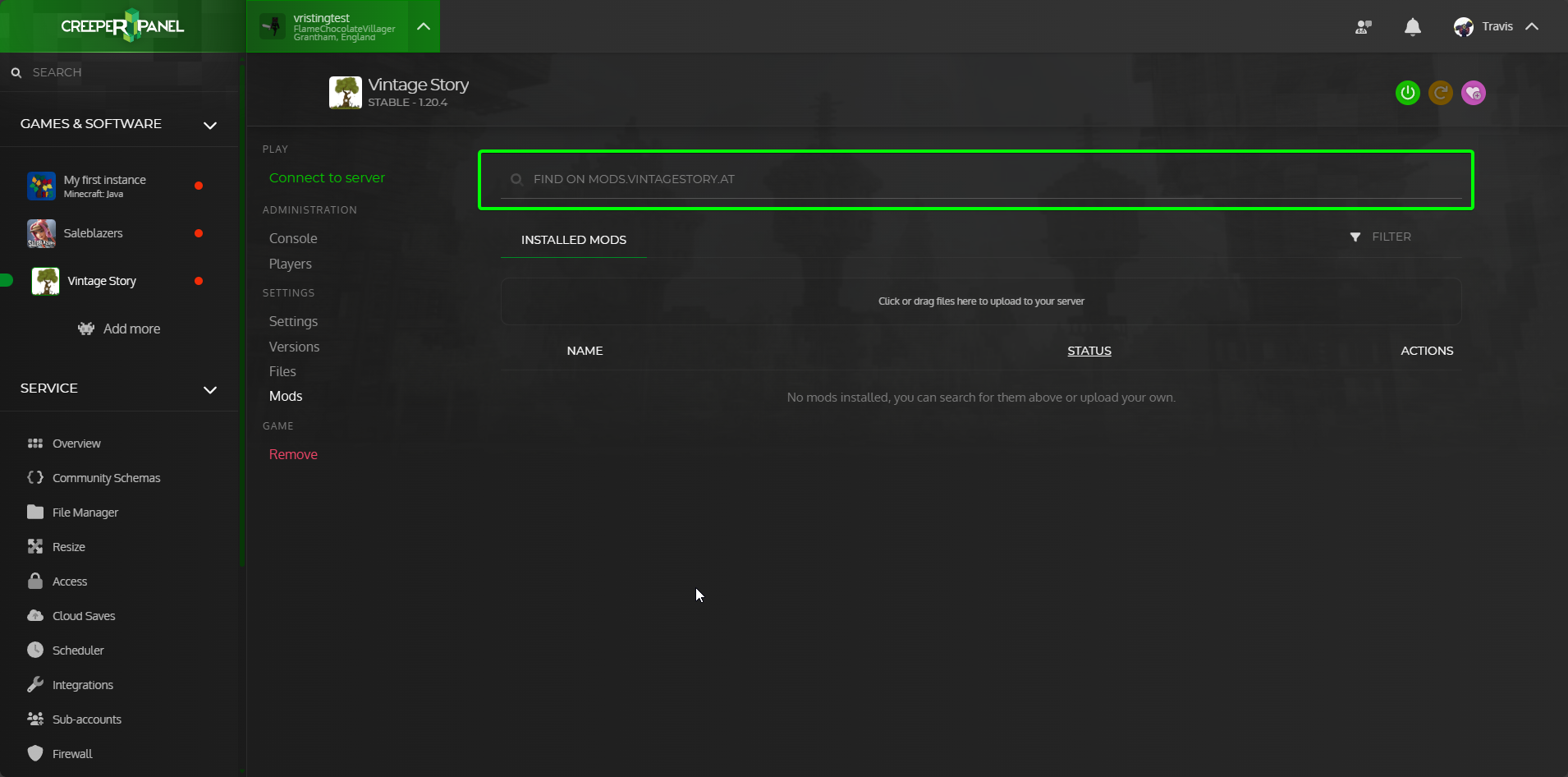Screen dimensions: 1568x777
Task: Select My first instance label
Action: [x=105, y=180]
